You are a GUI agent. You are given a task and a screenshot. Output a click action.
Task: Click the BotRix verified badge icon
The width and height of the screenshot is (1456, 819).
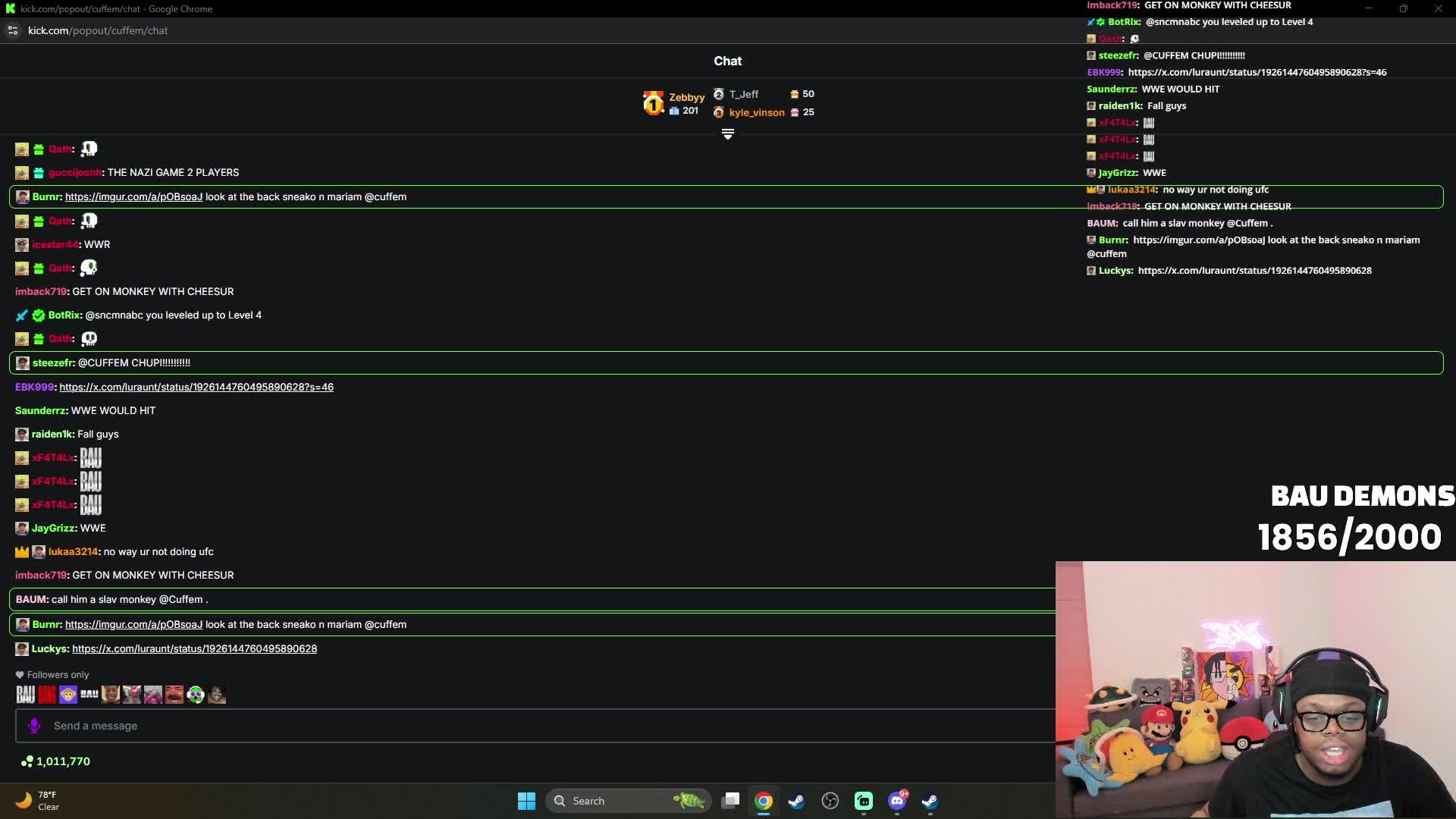point(39,315)
